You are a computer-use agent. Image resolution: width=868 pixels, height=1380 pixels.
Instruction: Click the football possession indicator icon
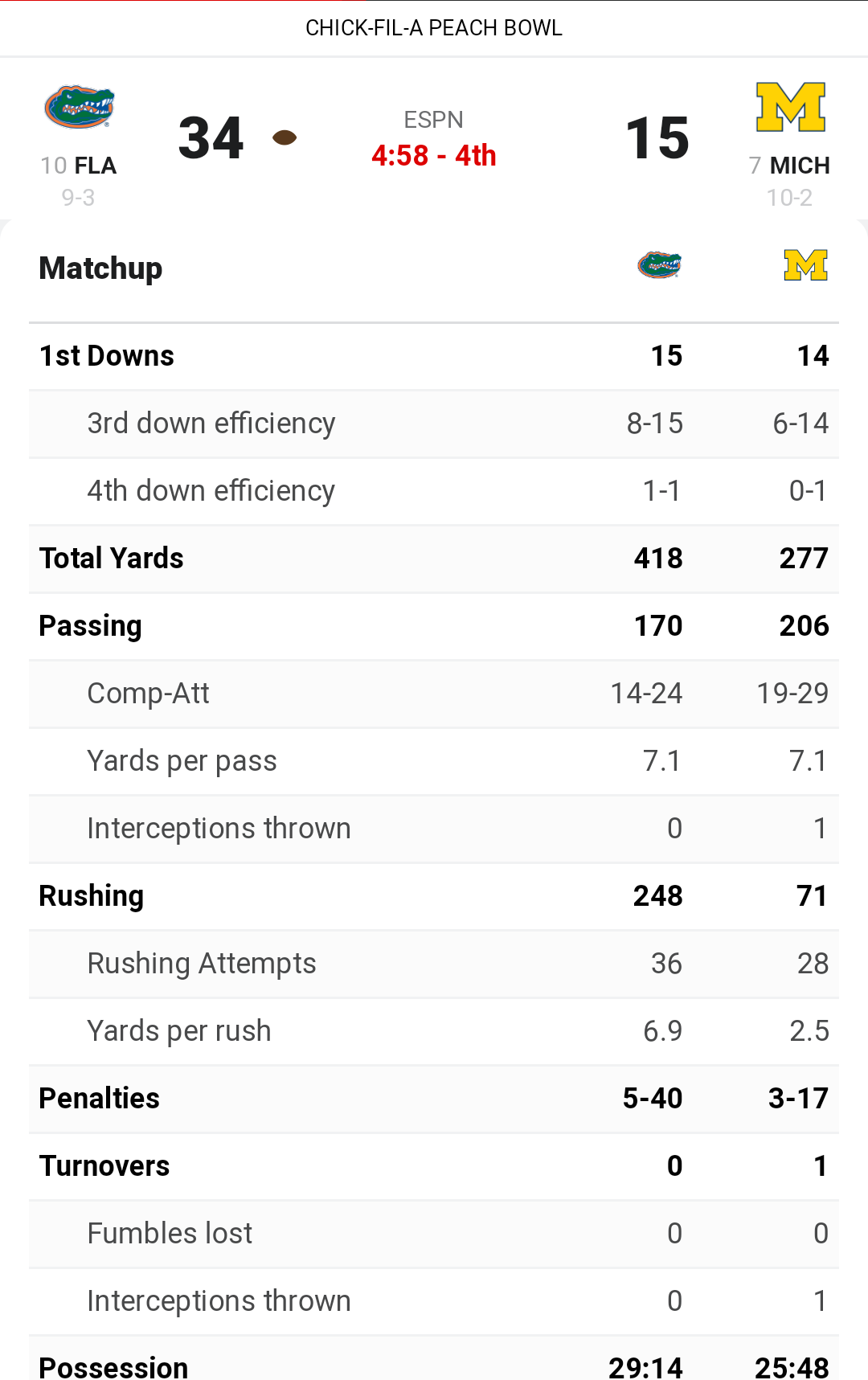click(x=285, y=137)
